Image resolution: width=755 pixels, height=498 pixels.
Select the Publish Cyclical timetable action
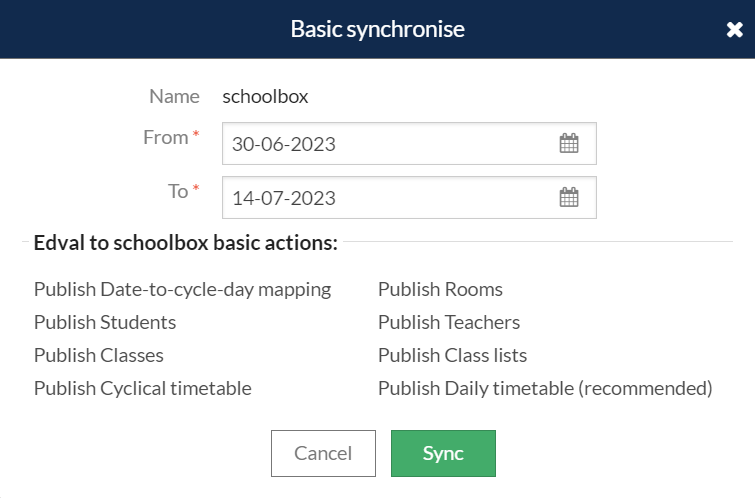point(143,388)
